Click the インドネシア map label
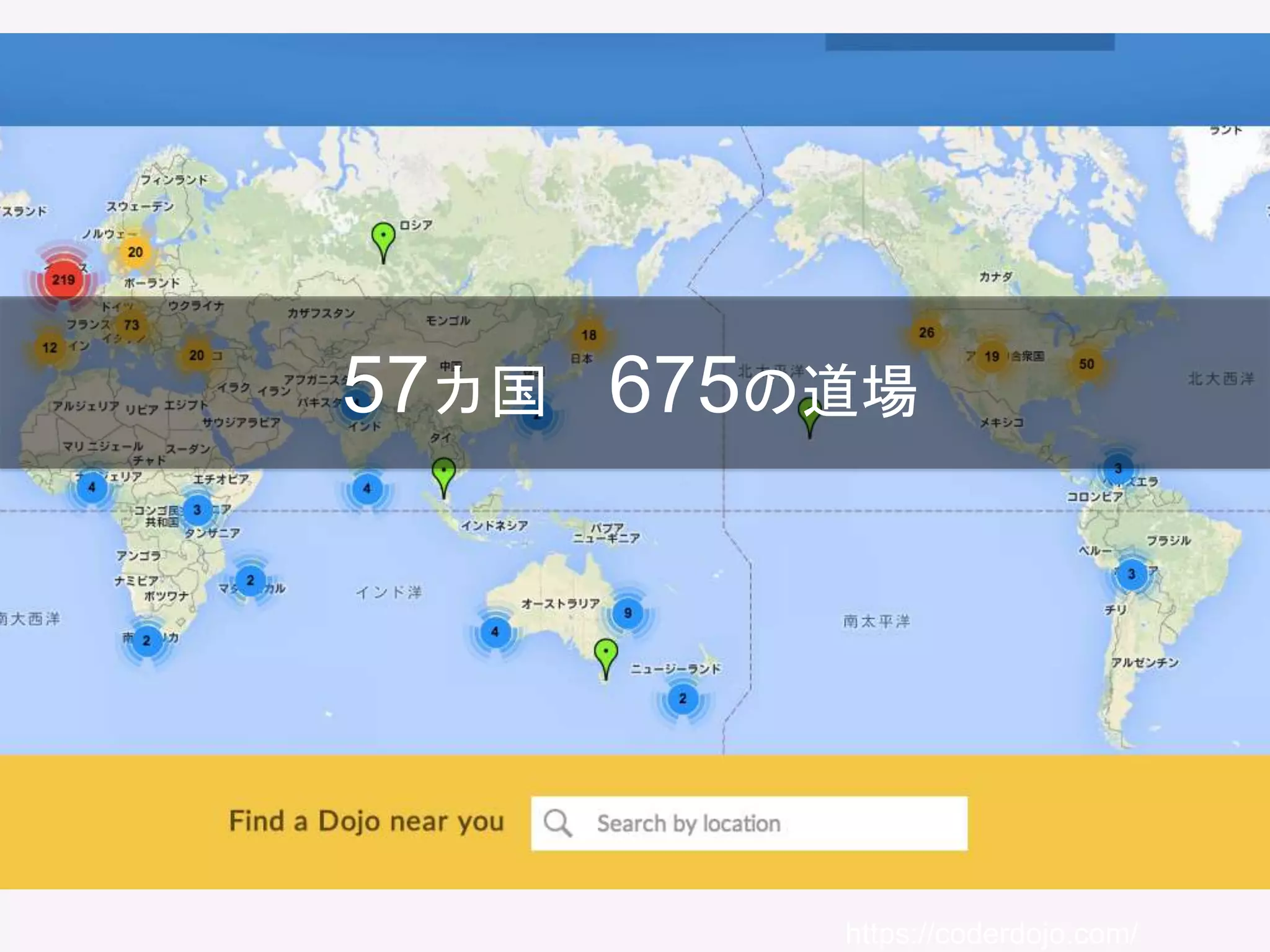Screen dimensions: 1270x952 (x=494, y=526)
